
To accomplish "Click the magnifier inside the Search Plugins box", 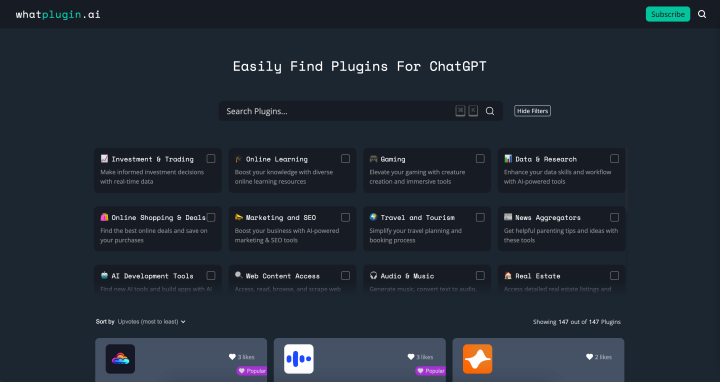I will (x=490, y=111).
